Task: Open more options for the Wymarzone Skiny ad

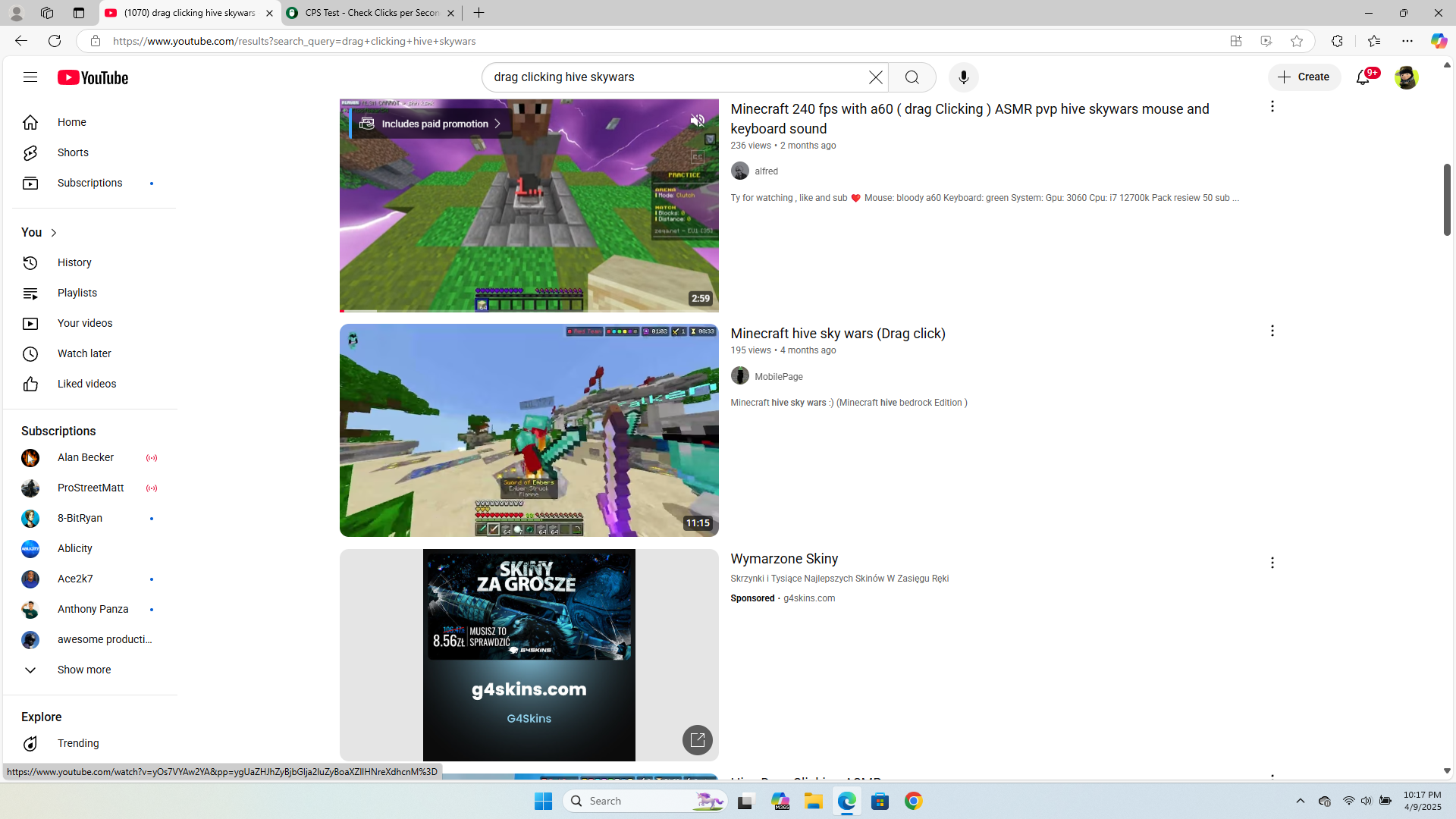Action: point(1272,563)
